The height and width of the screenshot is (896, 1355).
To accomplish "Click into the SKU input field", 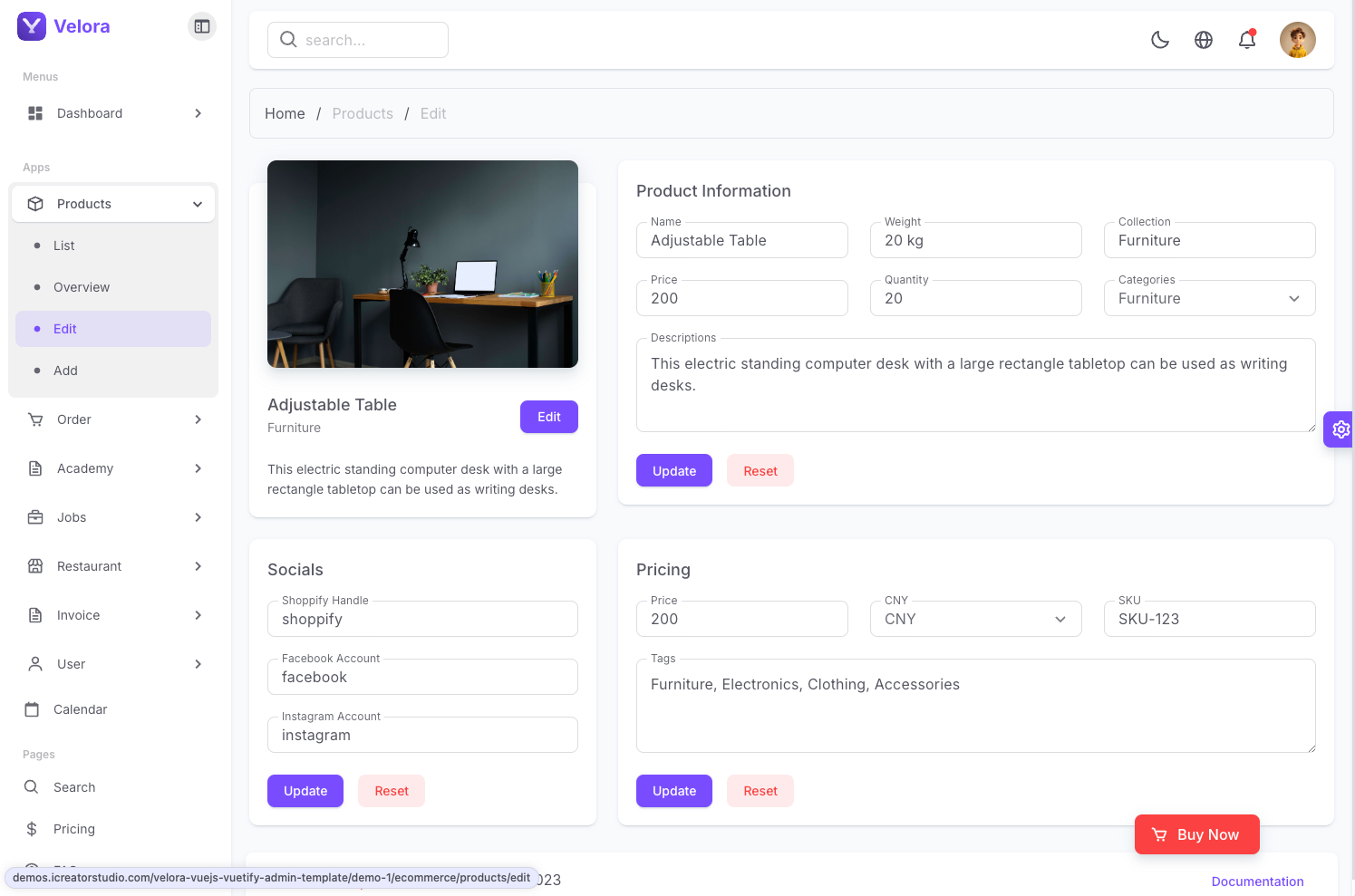I will click(1209, 619).
